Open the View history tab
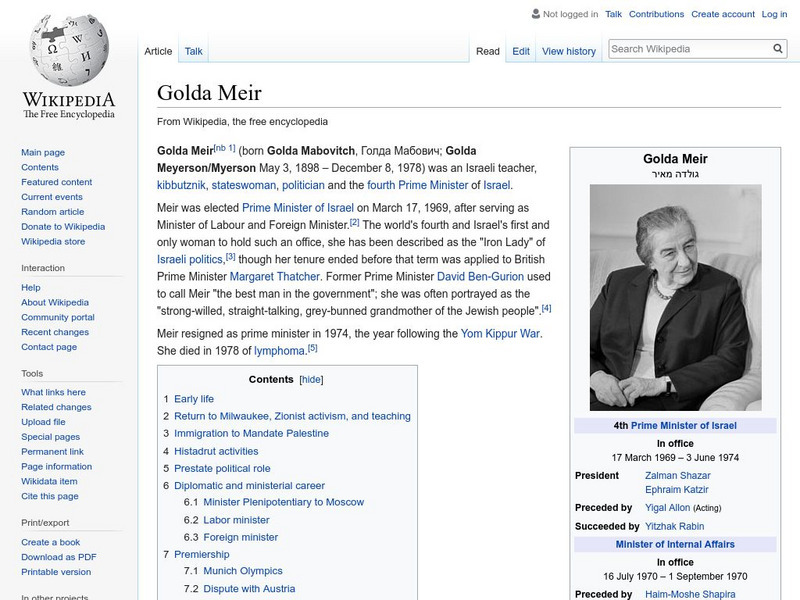This screenshot has width=800, height=600. [568, 50]
